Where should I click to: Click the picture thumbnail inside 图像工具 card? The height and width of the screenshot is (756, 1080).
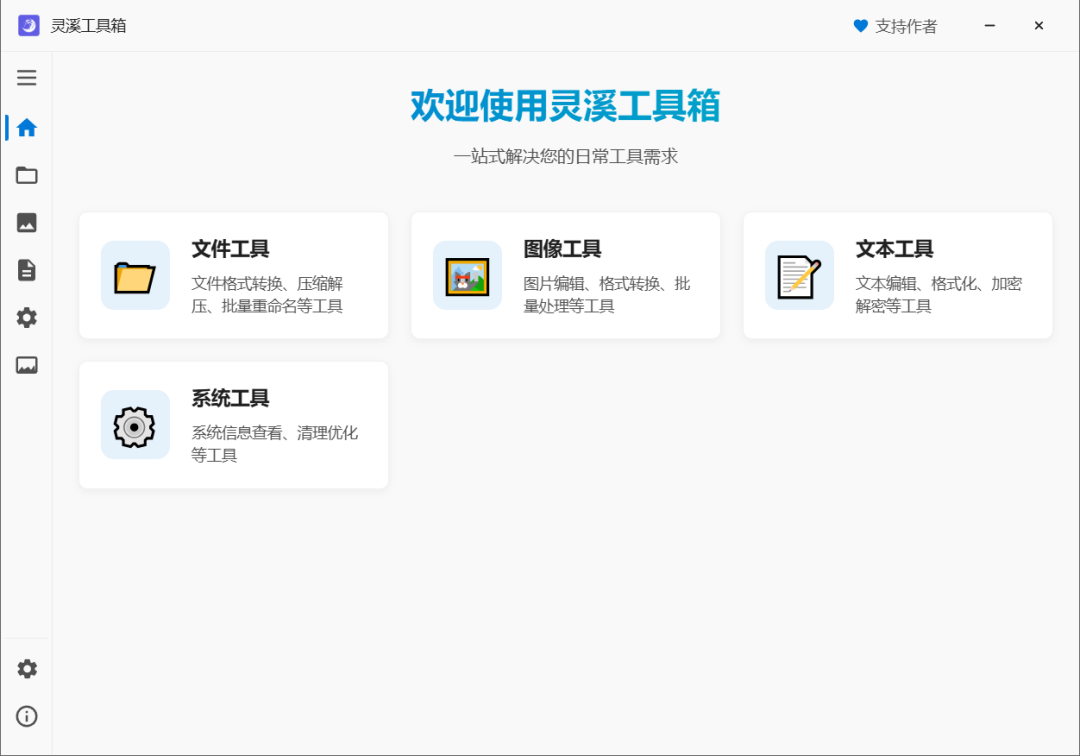467,275
